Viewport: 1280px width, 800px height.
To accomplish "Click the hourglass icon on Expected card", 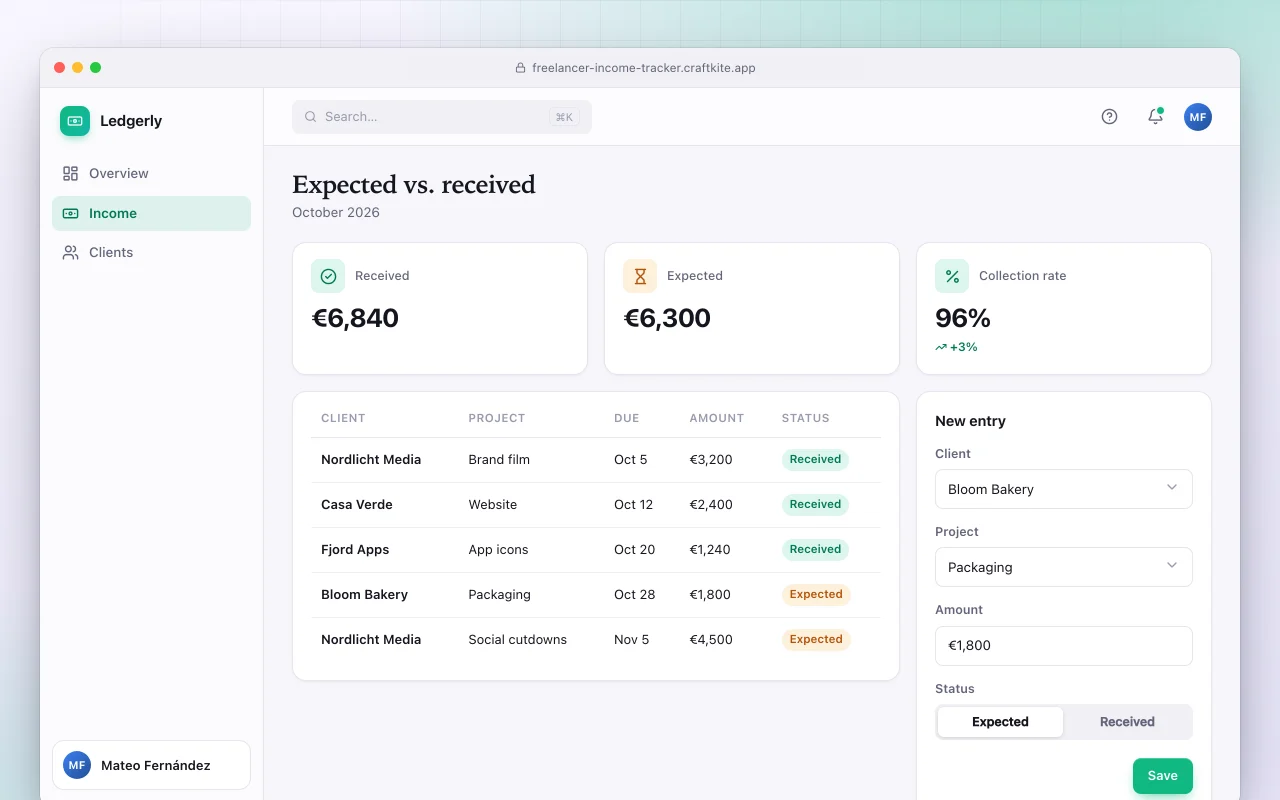I will pyautogui.click(x=640, y=276).
